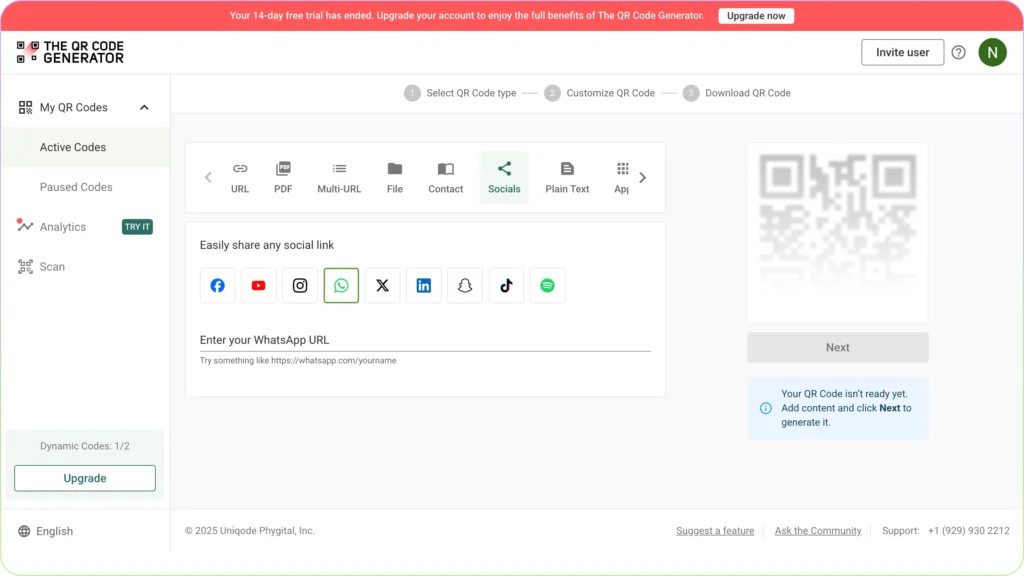The width and height of the screenshot is (1024, 576).
Task: Switch to WhatsApp social link type
Action: coord(341,285)
